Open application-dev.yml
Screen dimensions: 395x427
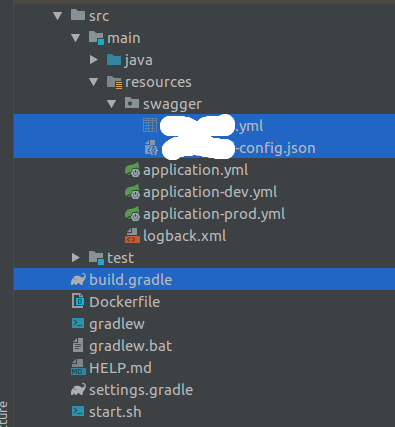[210, 193]
